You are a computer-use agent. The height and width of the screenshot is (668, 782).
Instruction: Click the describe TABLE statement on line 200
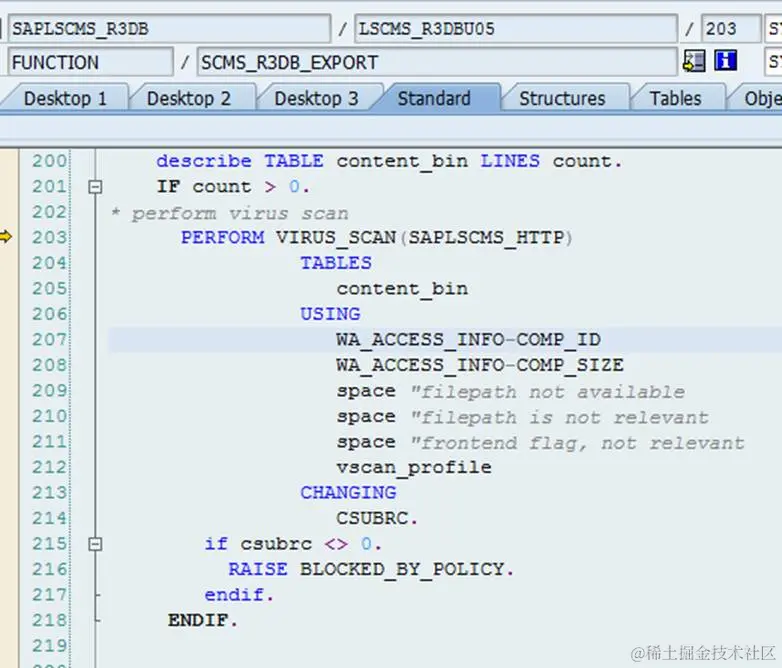click(389, 161)
